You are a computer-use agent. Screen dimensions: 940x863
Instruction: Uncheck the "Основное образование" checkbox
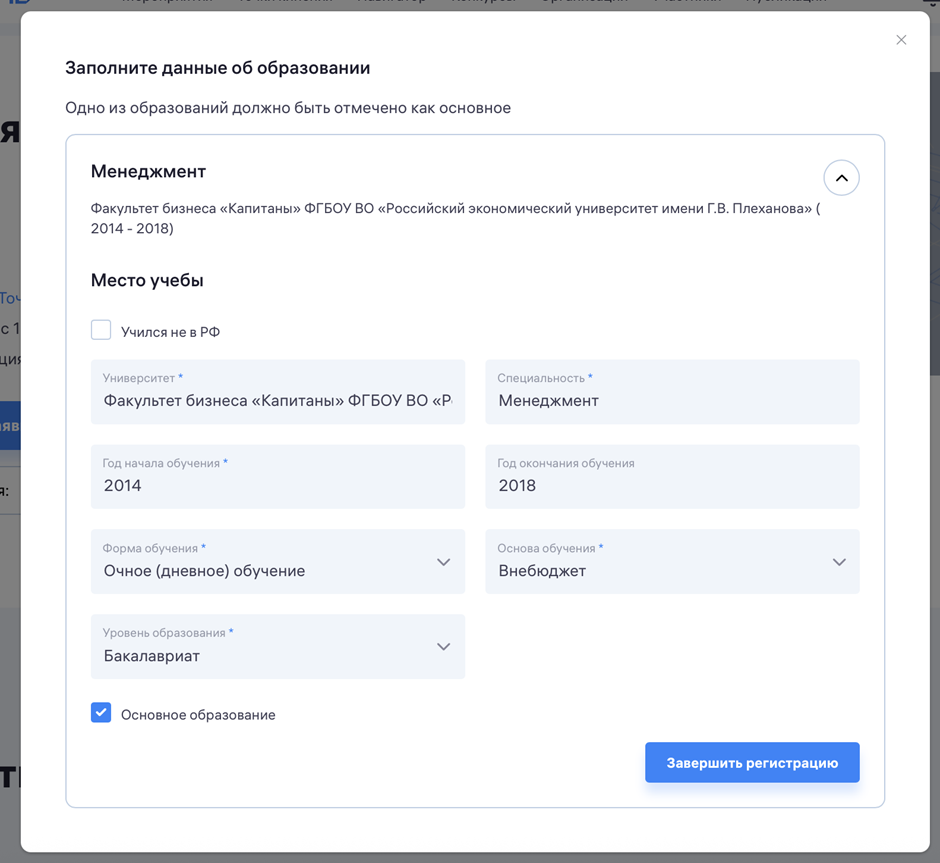coord(101,713)
